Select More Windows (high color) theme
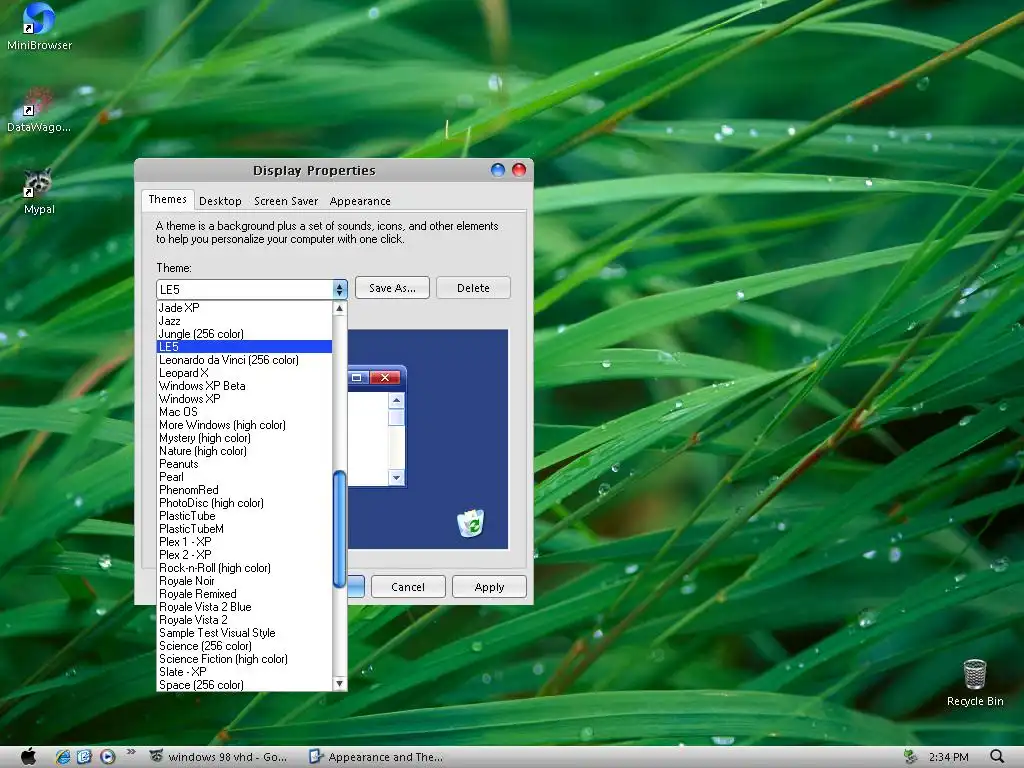Image resolution: width=1024 pixels, height=768 pixels. (244, 425)
